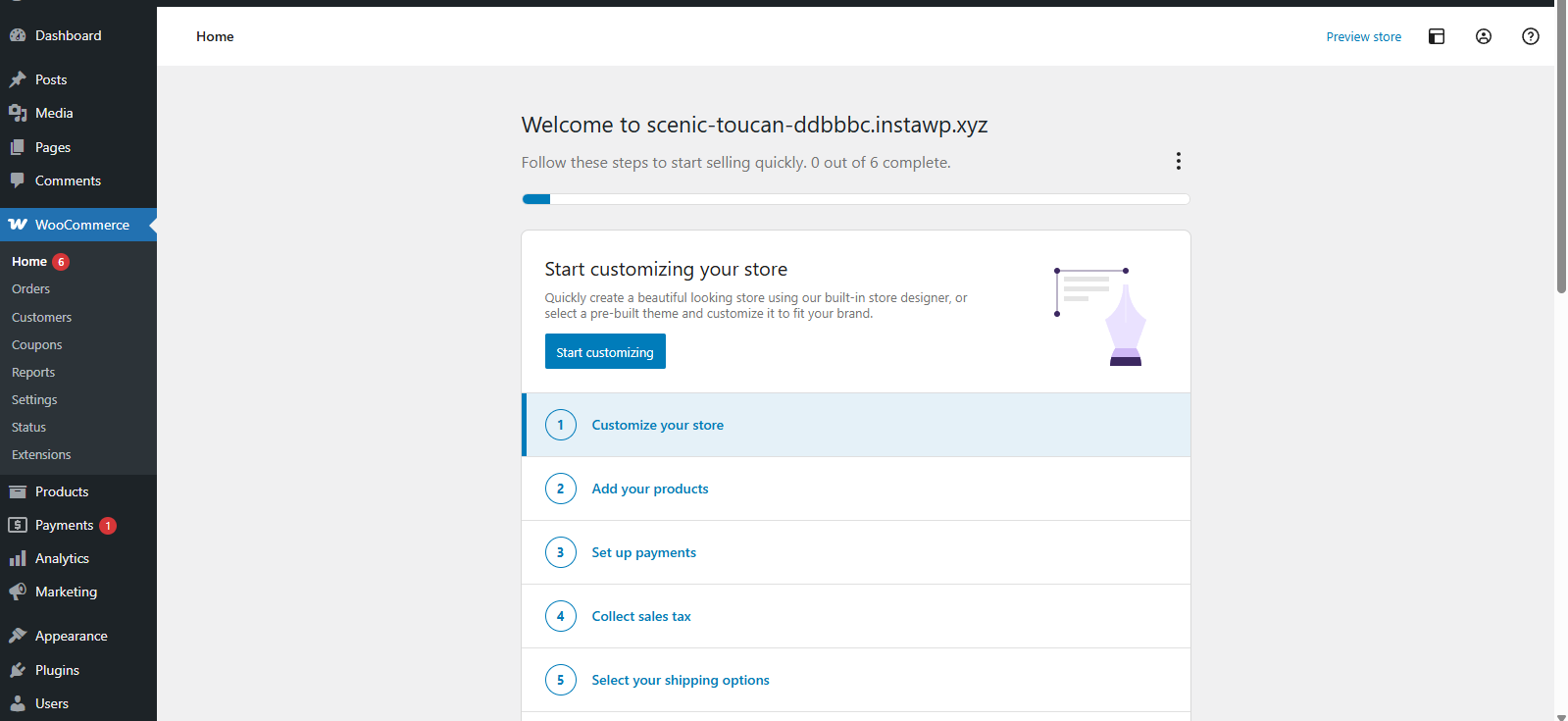This screenshot has height=721, width=1568.
Task: Click the Marketing megaphone icon
Action: (18, 592)
